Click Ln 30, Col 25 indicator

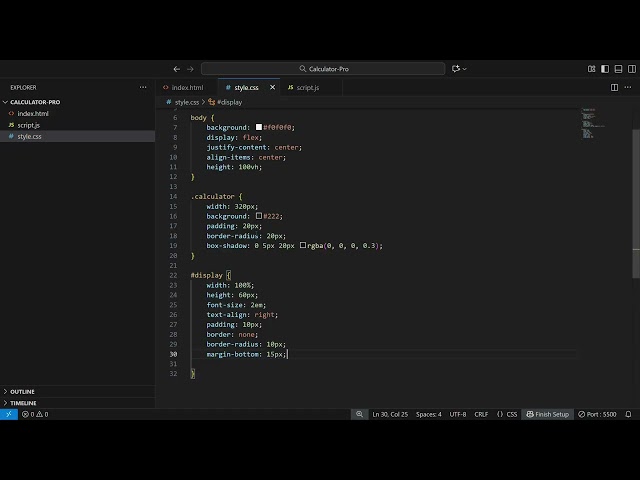(x=390, y=414)
